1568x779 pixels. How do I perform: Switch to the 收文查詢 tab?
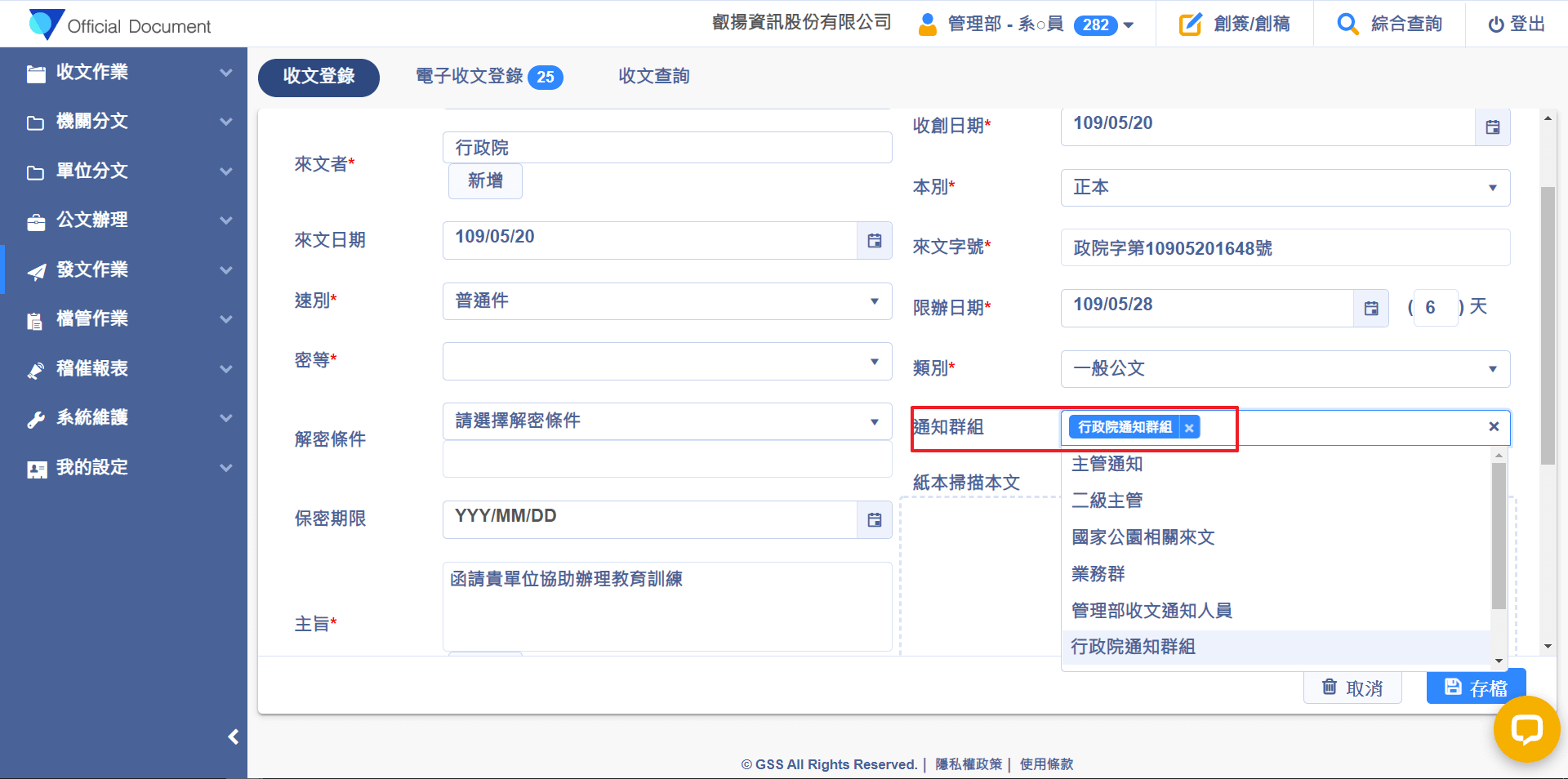coord(653,77)
